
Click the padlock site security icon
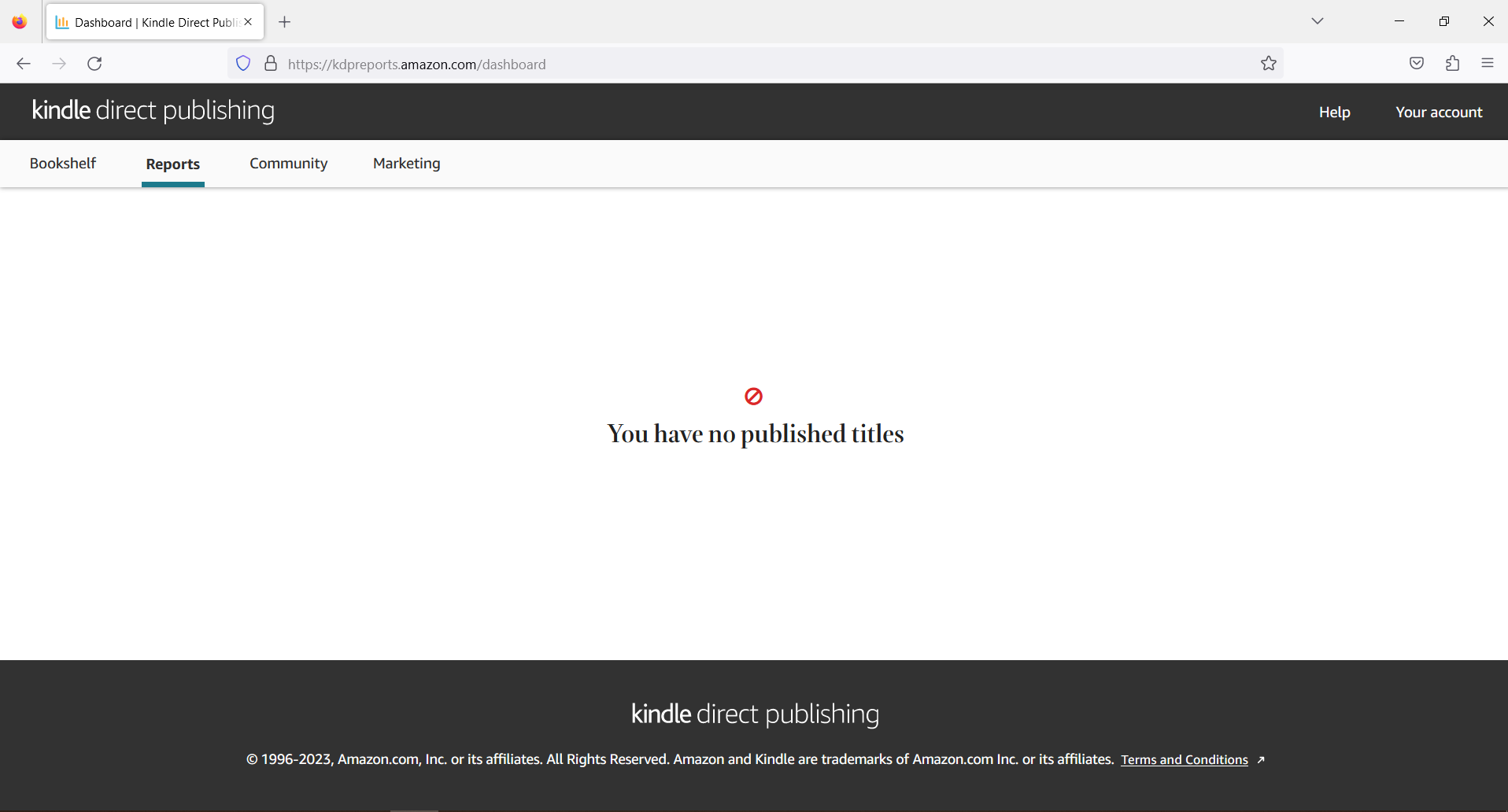(270, 64)
